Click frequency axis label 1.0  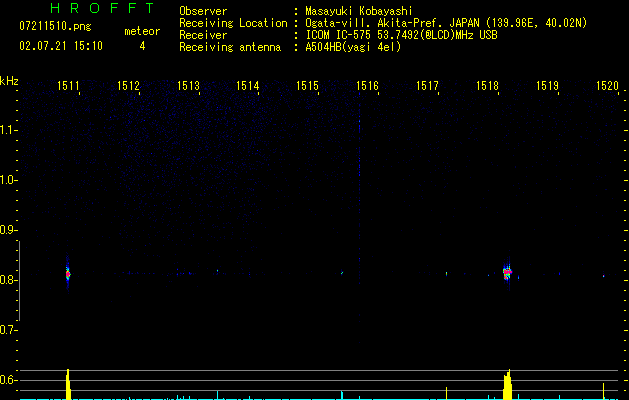click(8, 180)
